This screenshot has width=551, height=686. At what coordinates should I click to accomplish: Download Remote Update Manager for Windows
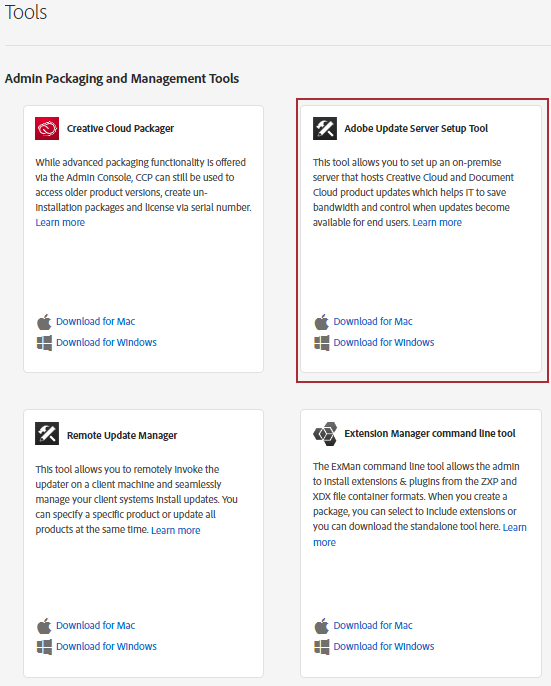106,647
